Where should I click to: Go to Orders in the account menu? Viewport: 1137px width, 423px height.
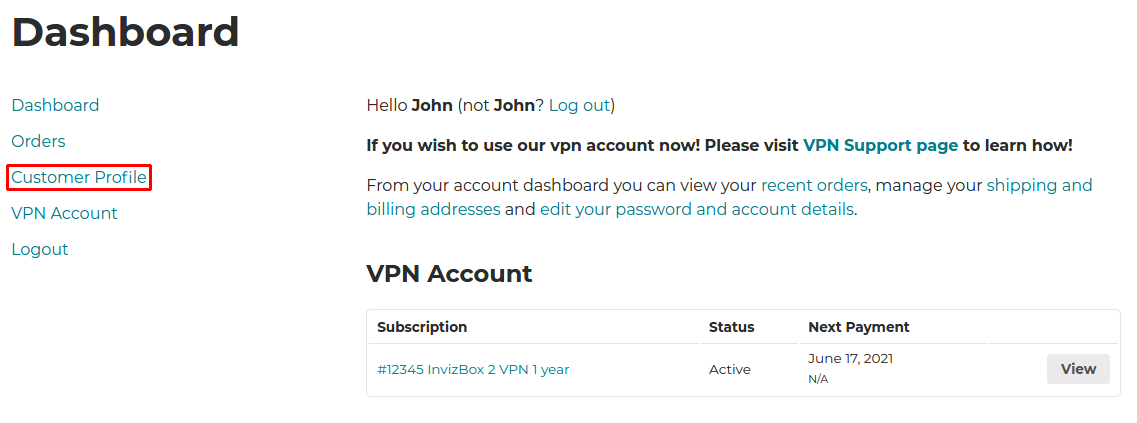[38, 141]
